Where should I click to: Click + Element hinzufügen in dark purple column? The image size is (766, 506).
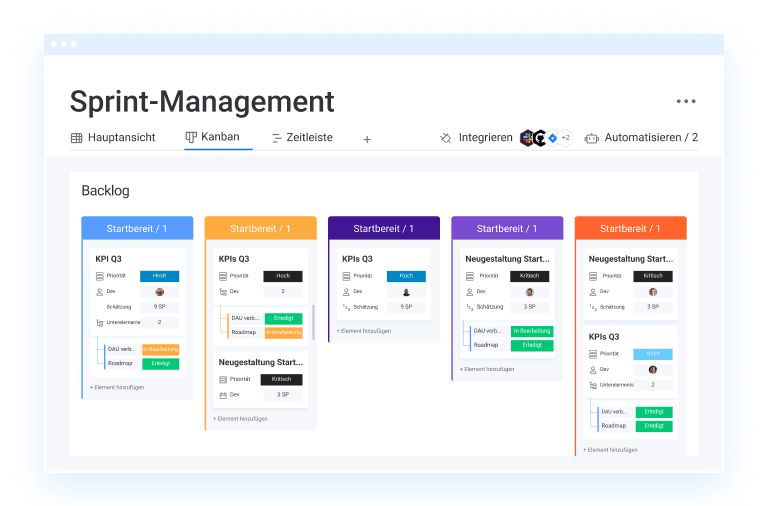point(364,331)
